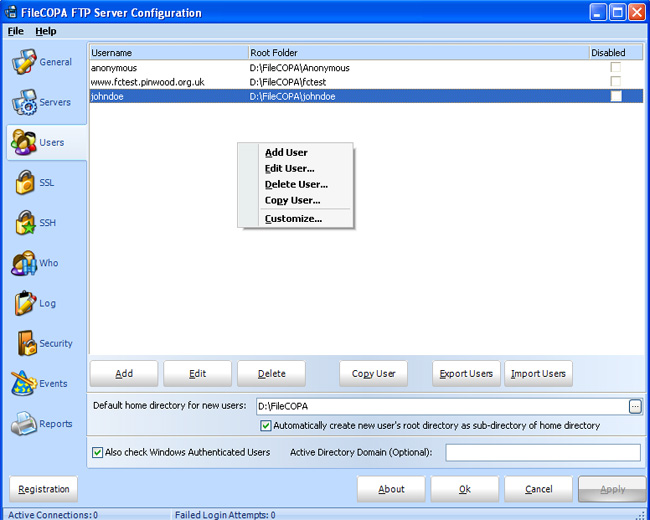Image resolution: width=650 pixels, height=520 pixels.
Task: Open the Log clipboard icon
Action: [25, 303]
